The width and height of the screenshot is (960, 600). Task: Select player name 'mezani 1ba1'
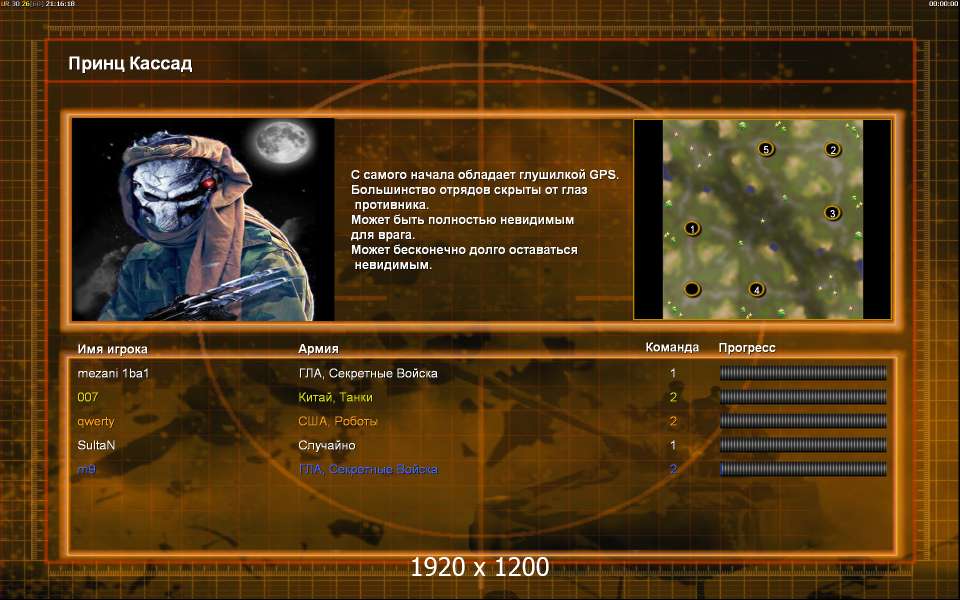tap(113, 373)
